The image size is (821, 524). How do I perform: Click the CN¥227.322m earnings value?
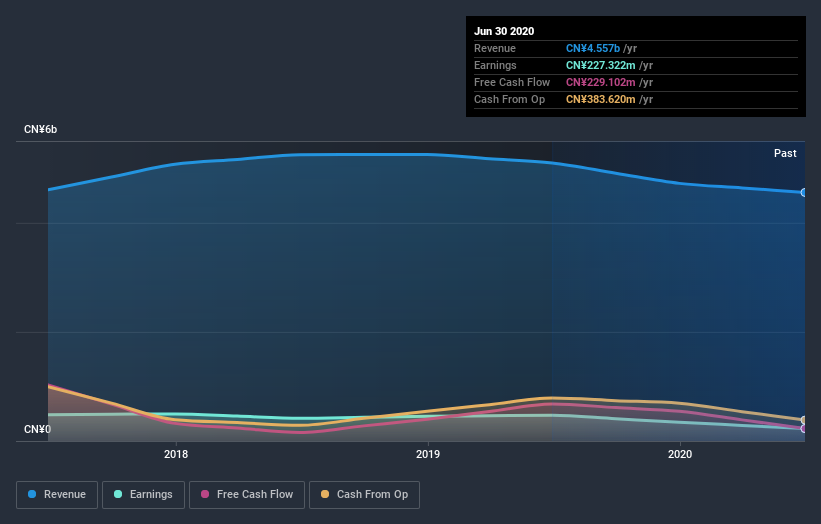(x=601, y=65)
